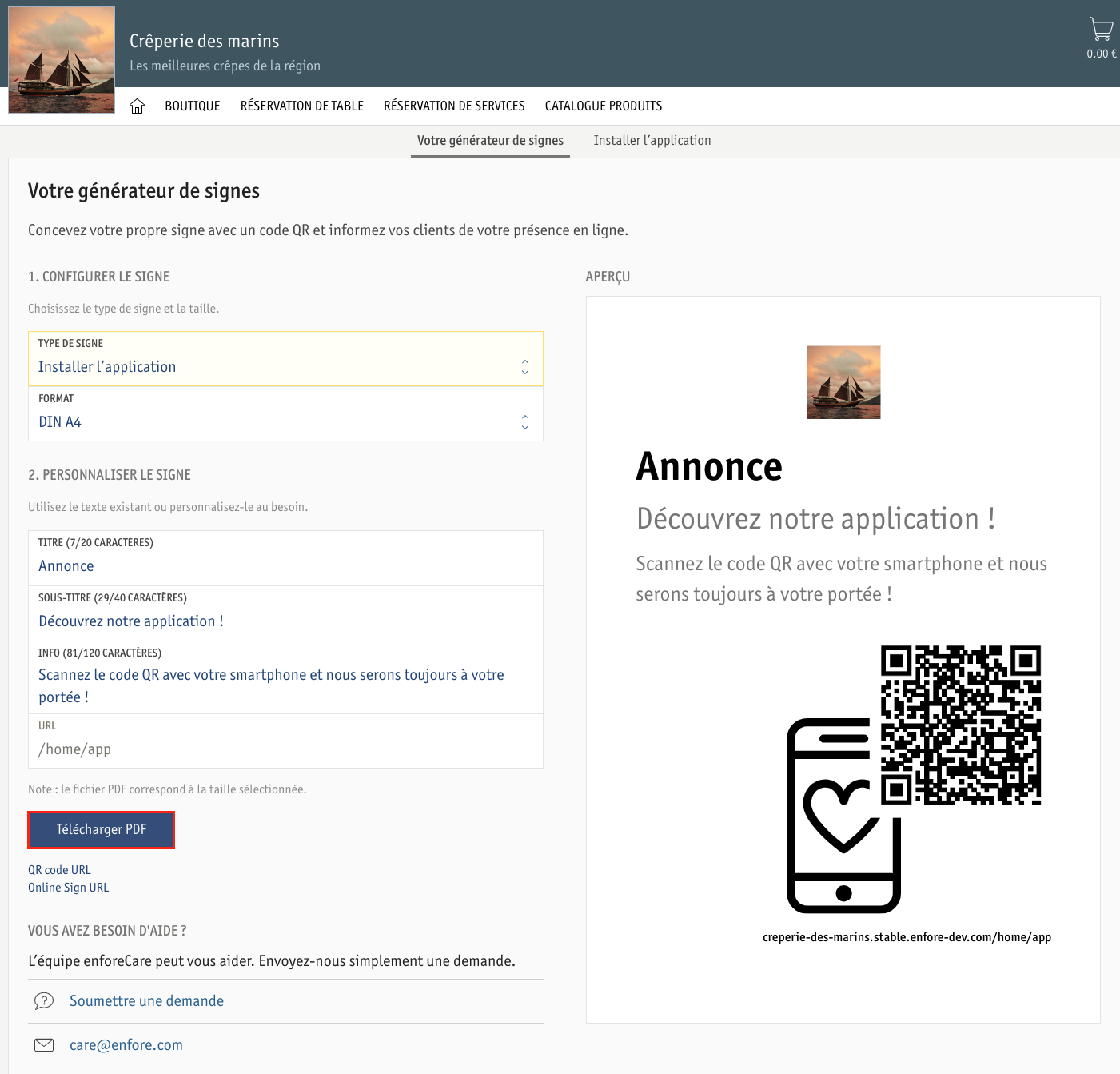Click the Télécharger PDF button
The image size is (1120, 1074).
pyautogui.click(x=102, y=830)
